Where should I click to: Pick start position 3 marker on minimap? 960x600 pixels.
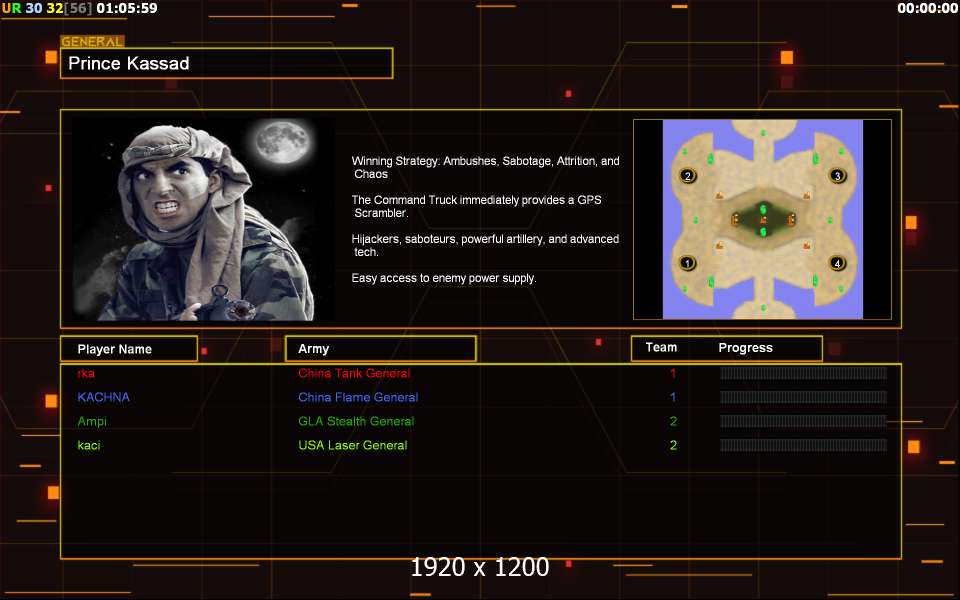pyautogui.click(x=838, y=176)
